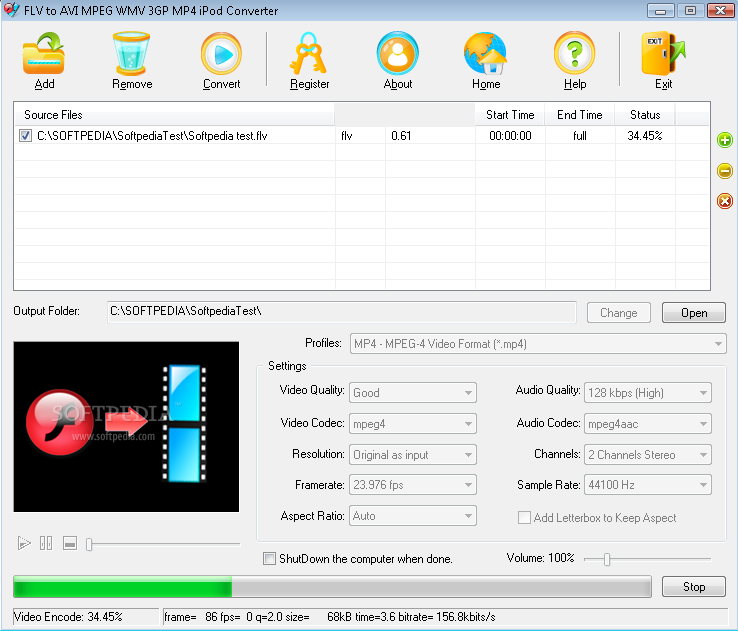
Task: Click the Start Time column header
Action: pos(510,115)
